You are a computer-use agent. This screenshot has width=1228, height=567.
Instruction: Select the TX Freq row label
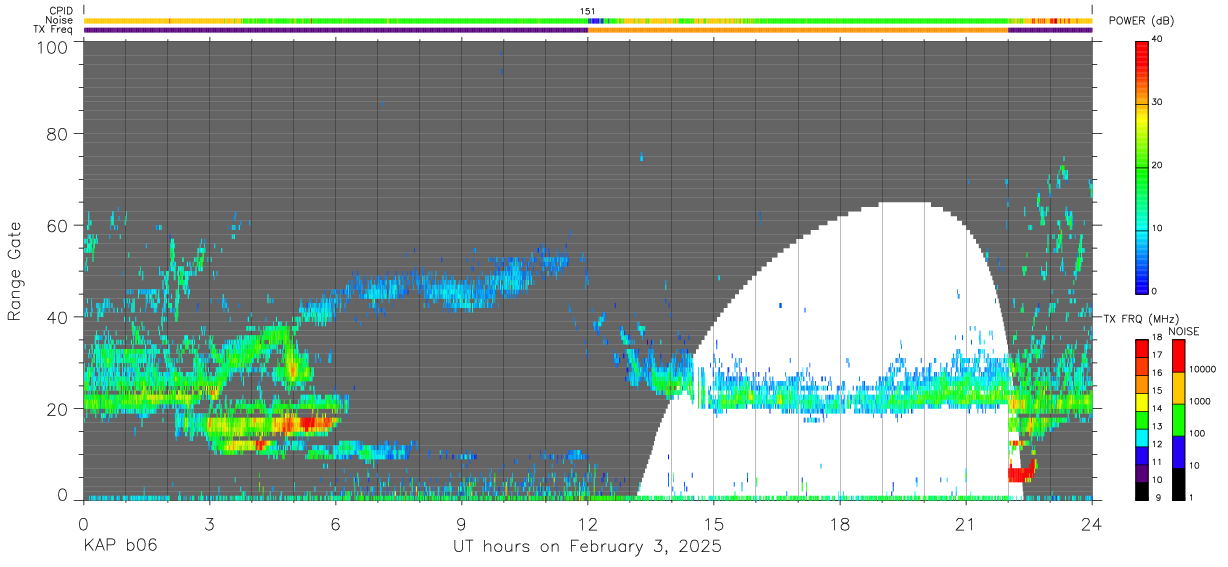[54, 30]
